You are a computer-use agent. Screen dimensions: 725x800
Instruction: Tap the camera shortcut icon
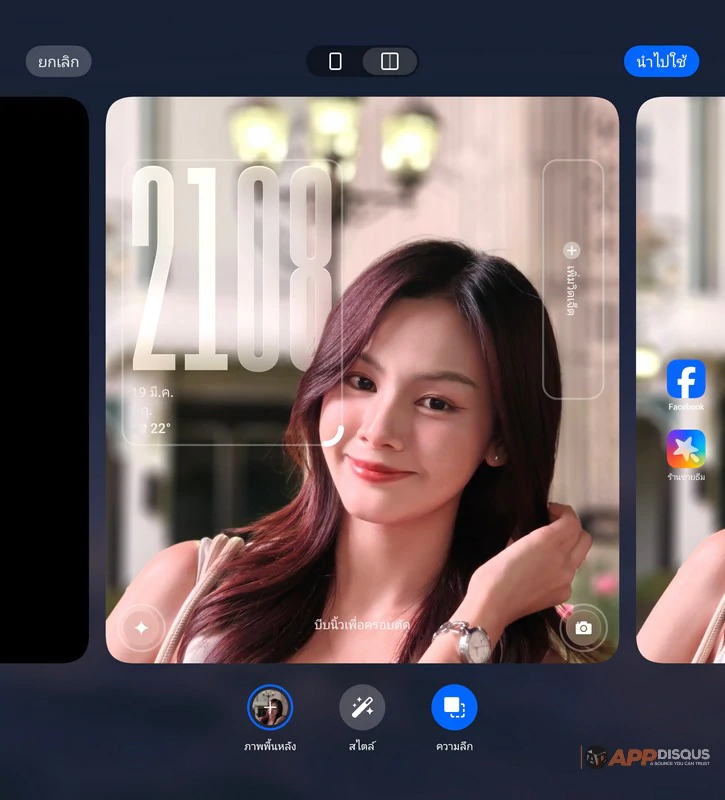[583, 628]
